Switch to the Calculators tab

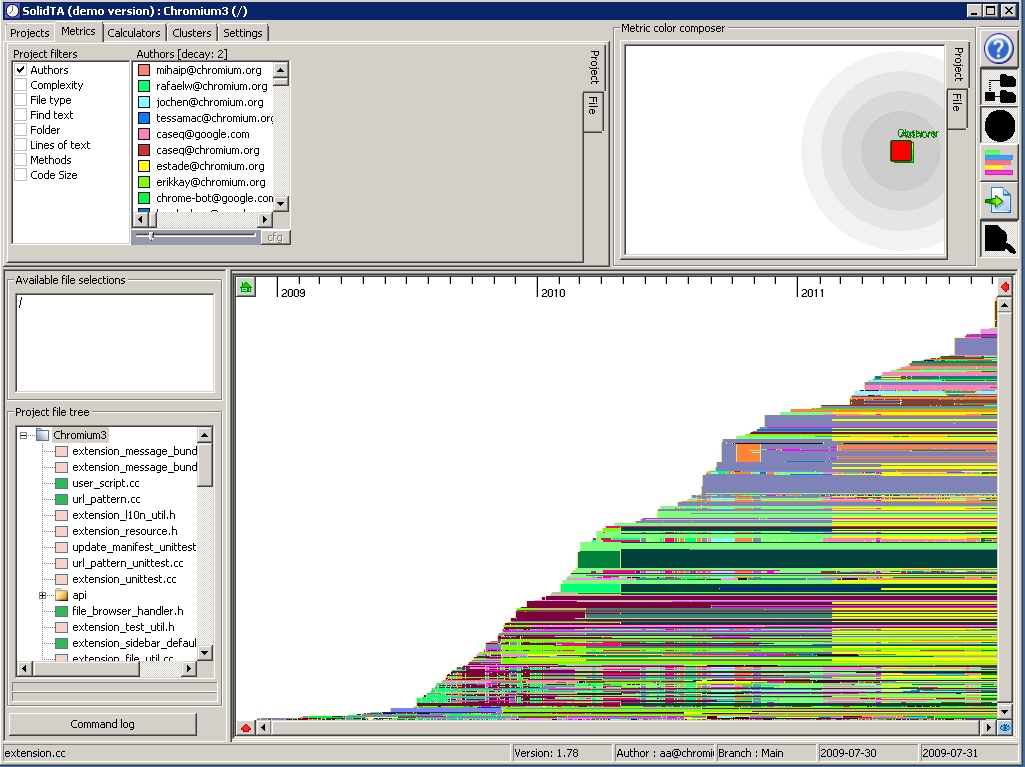pyautogui.click(x=134, y=33)
